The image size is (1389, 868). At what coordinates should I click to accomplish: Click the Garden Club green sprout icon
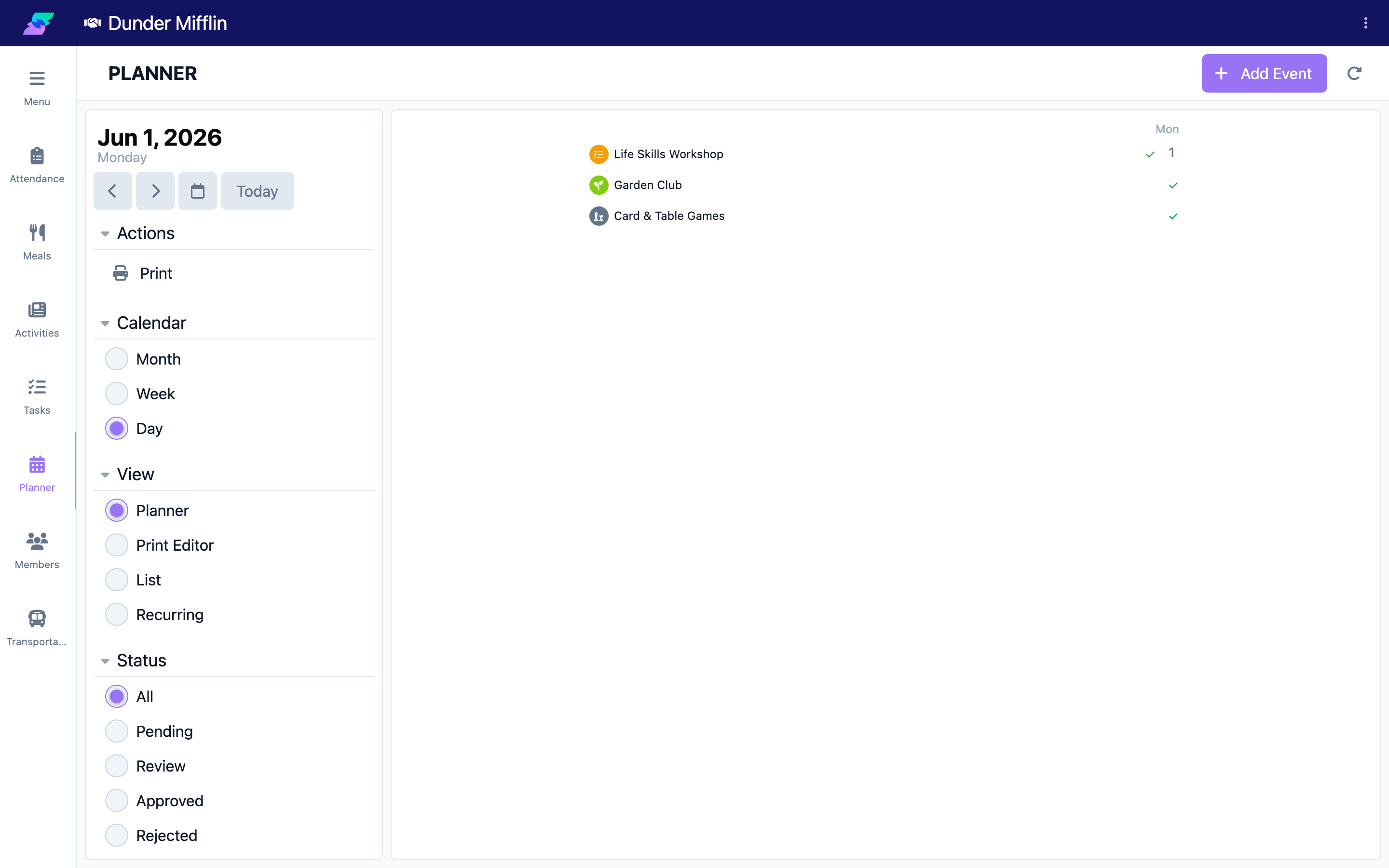click(x=599, y=186)
